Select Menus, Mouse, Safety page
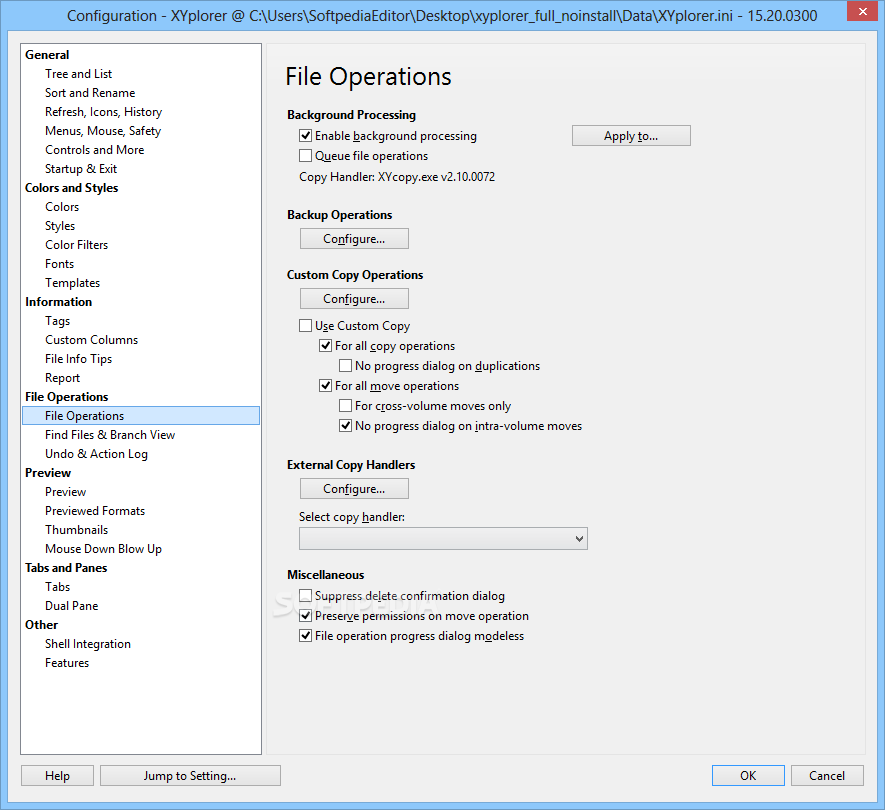 (x=103, y=131)
